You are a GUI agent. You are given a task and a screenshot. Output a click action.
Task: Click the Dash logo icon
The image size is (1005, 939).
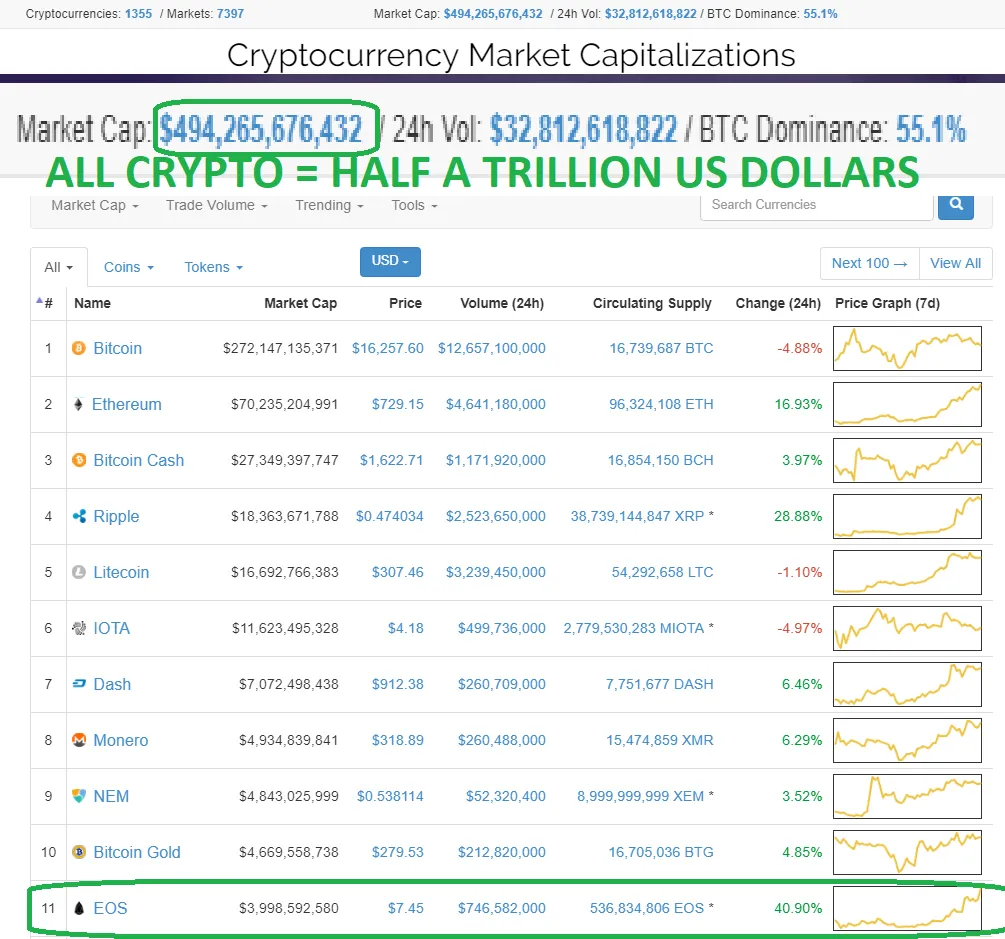pyautogui.click(x=79, y=684)
